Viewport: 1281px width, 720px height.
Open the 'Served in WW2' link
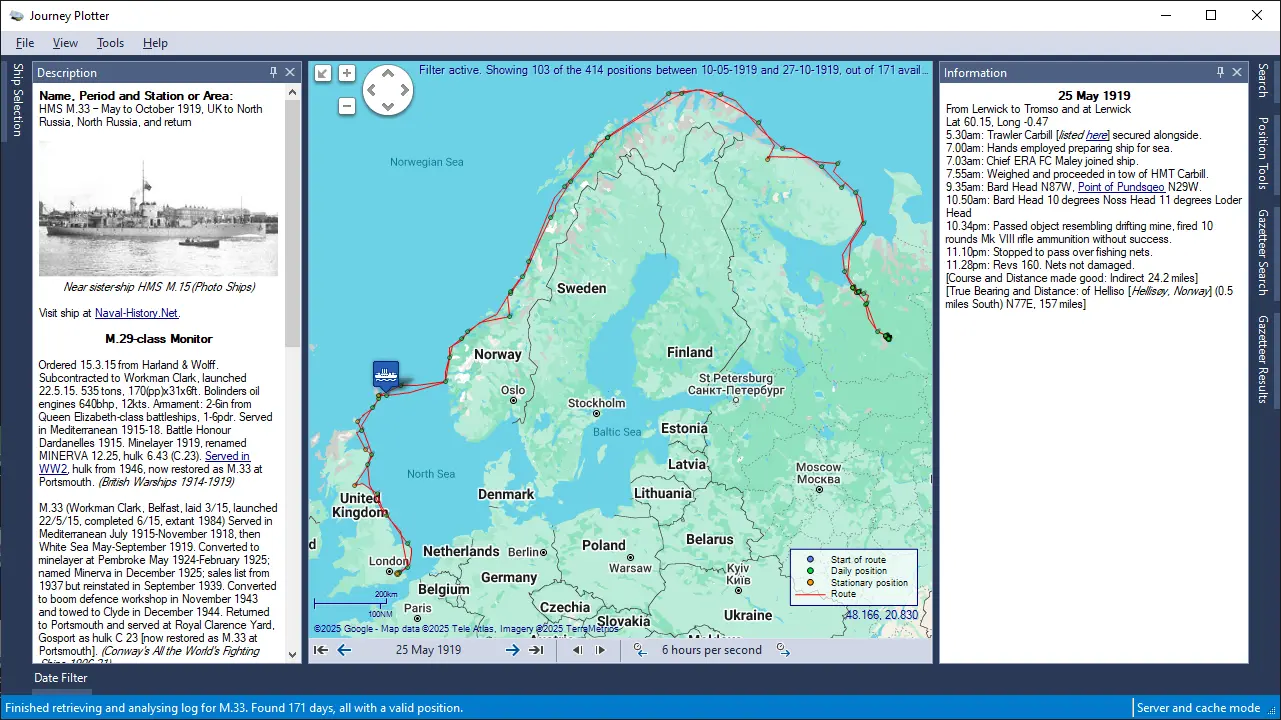click(145, 462)
